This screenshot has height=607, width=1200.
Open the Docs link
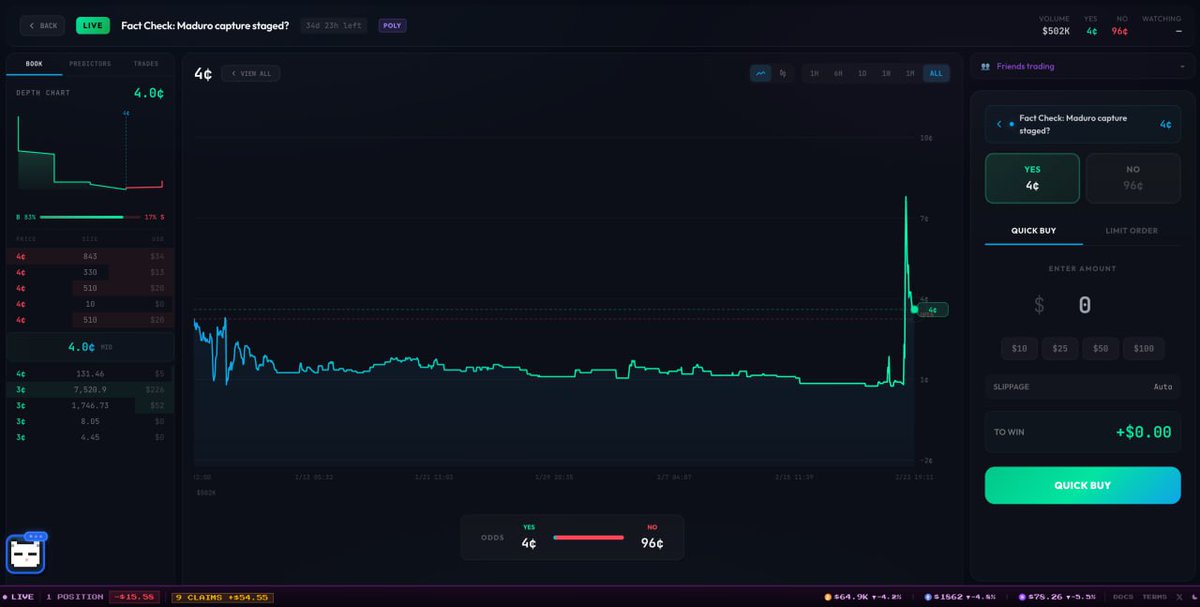tap(1123, 597)
